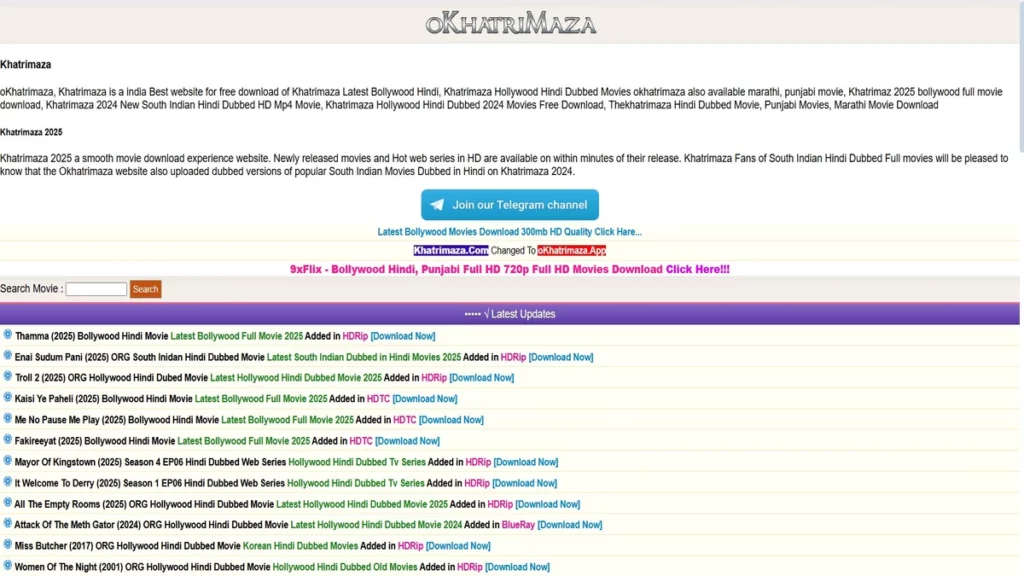Click the Telegram plane icon on the blue button
Image resolution: width=1024 pixels, height=576 pixels.
tap(437, 204)
